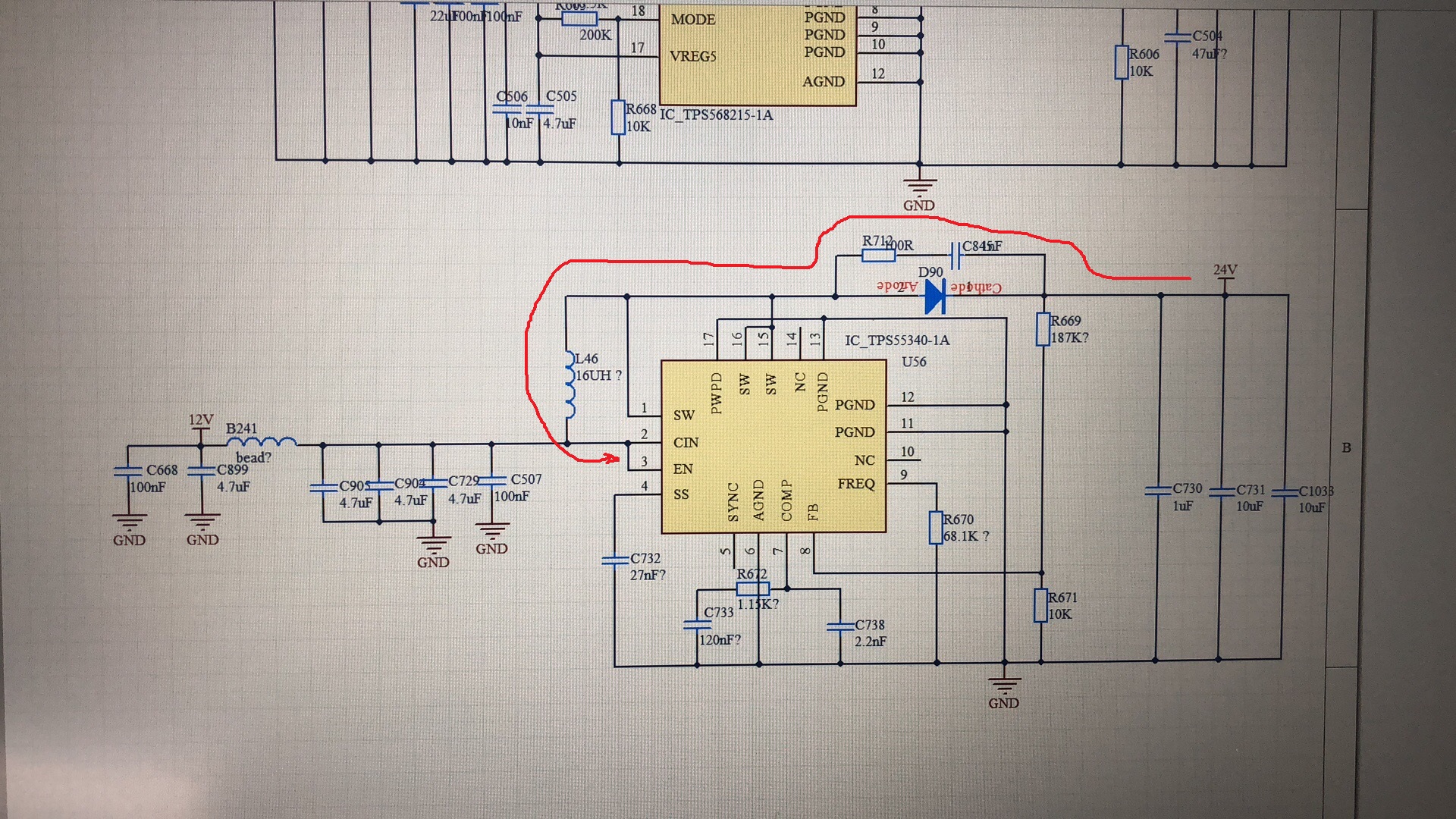Click the U56 TPS55340 chip body

[773, 447]
